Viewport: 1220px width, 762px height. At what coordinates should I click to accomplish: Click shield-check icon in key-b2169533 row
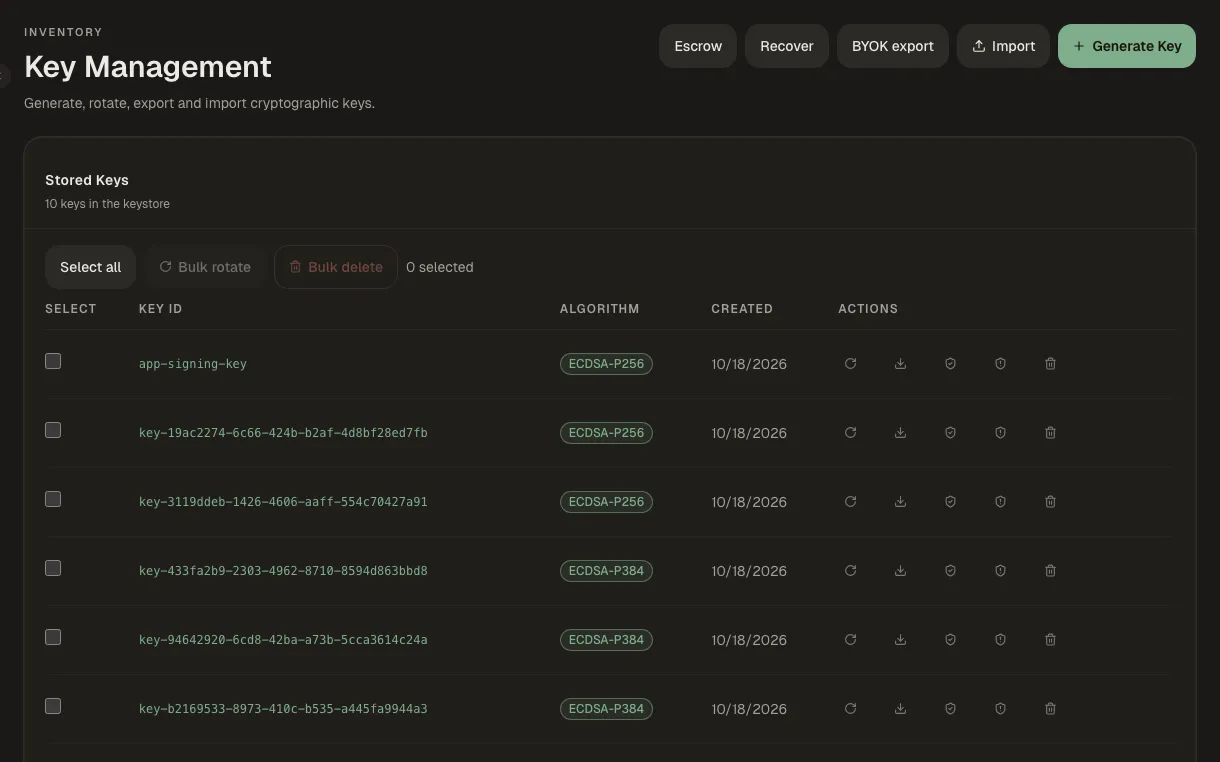(x=950, y=709)
